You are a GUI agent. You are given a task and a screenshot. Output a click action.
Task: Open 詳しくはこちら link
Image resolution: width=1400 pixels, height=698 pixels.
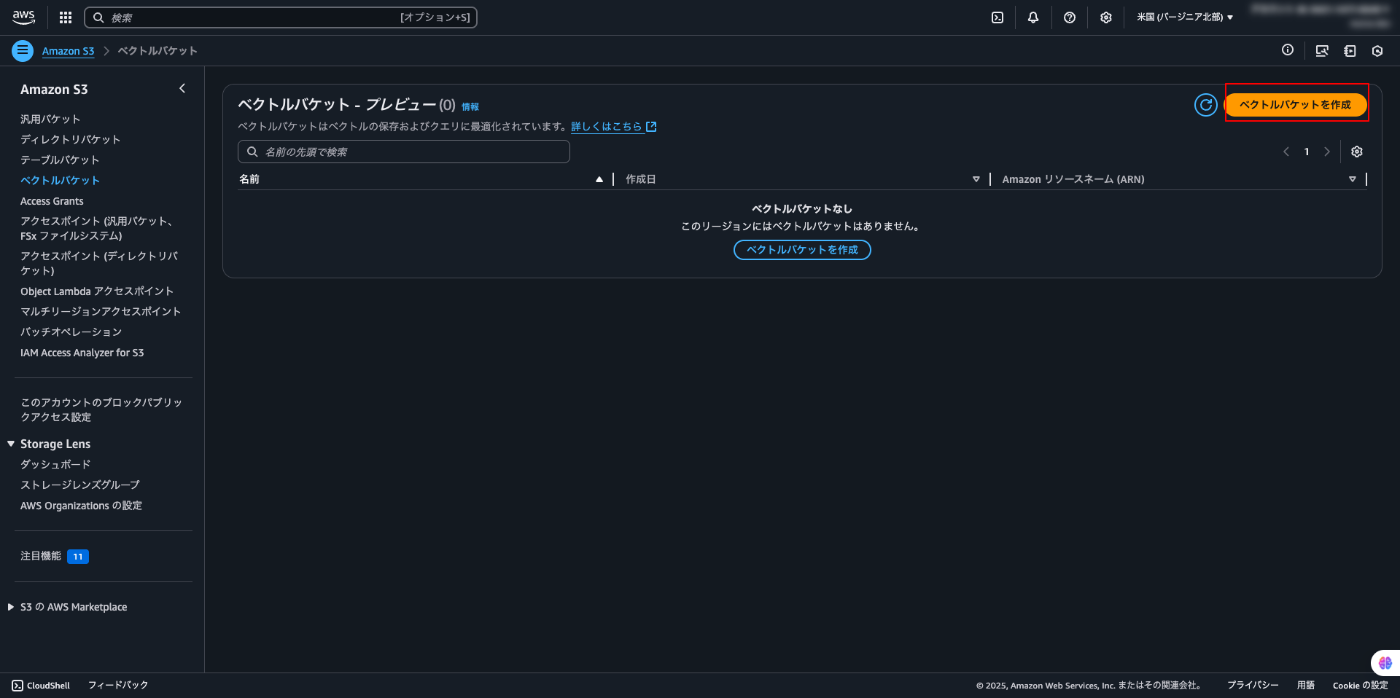[607, 127]
